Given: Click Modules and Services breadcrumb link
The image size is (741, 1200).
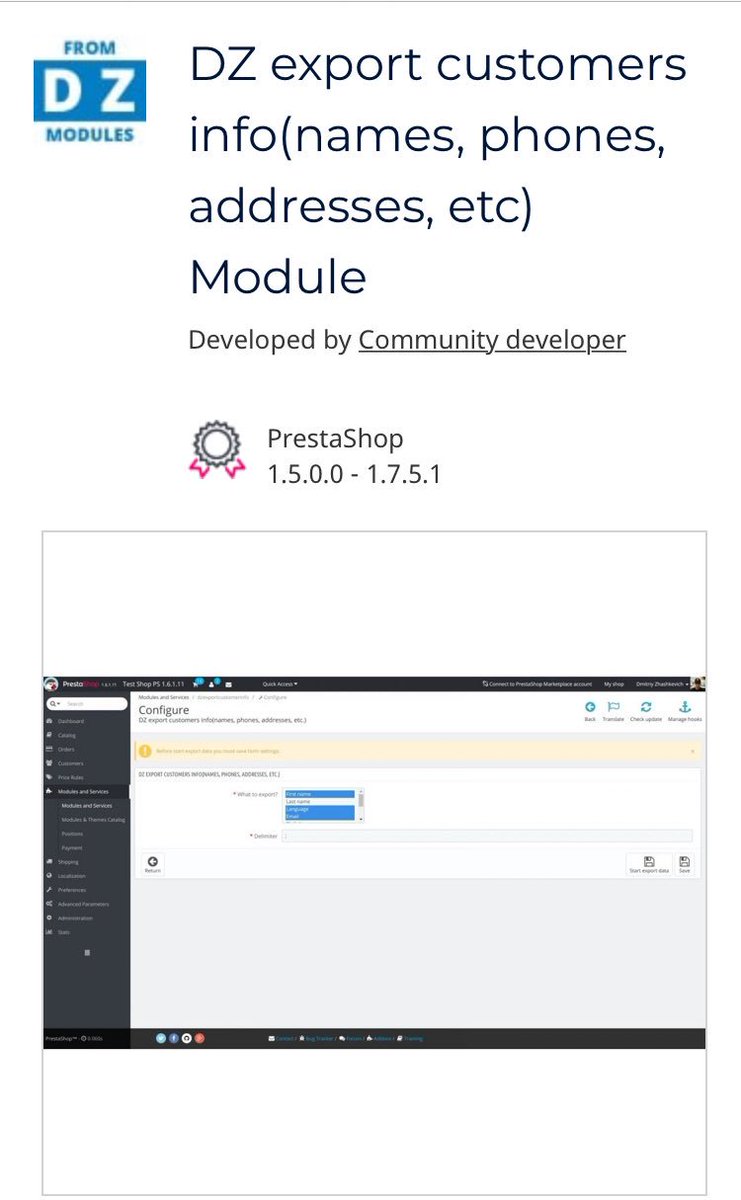Looking at the screenshot, I should click(163, 697).
